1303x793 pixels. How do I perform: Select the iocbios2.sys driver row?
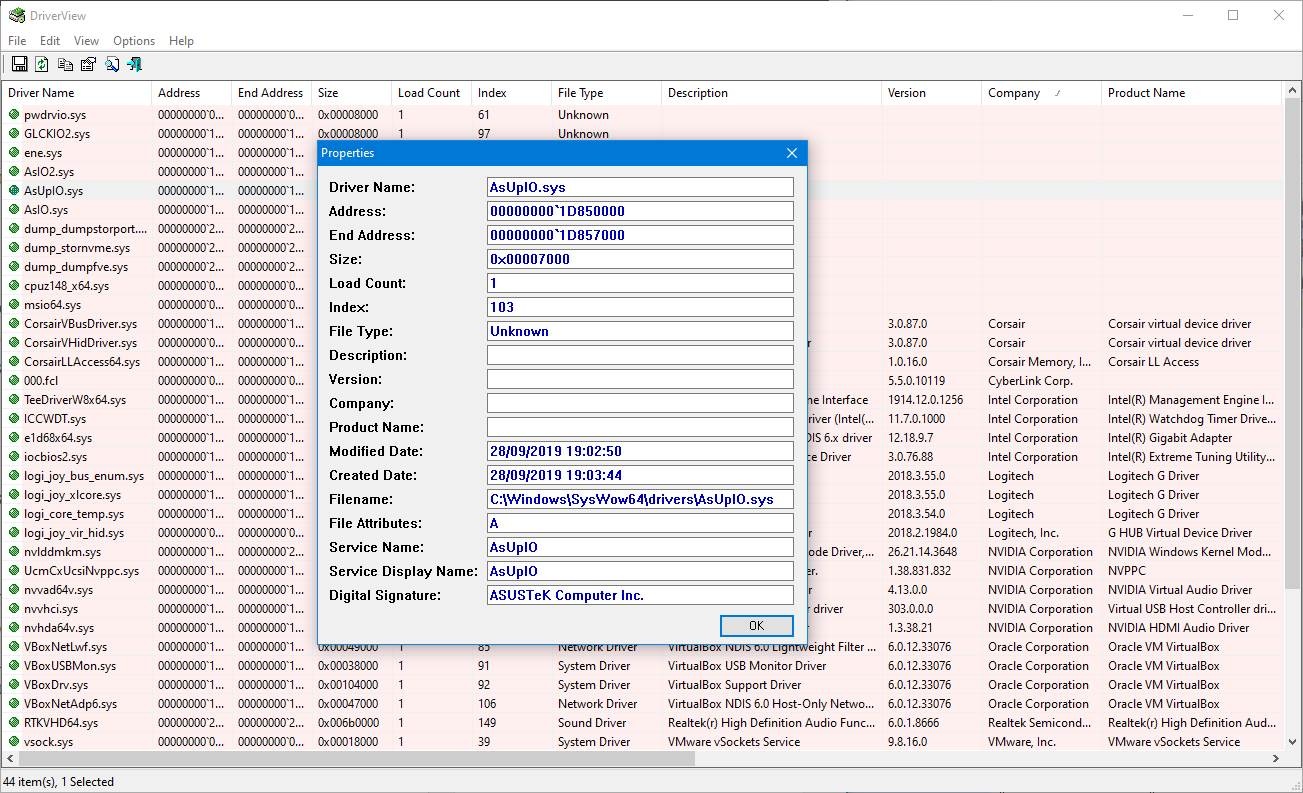pos(641,457)
